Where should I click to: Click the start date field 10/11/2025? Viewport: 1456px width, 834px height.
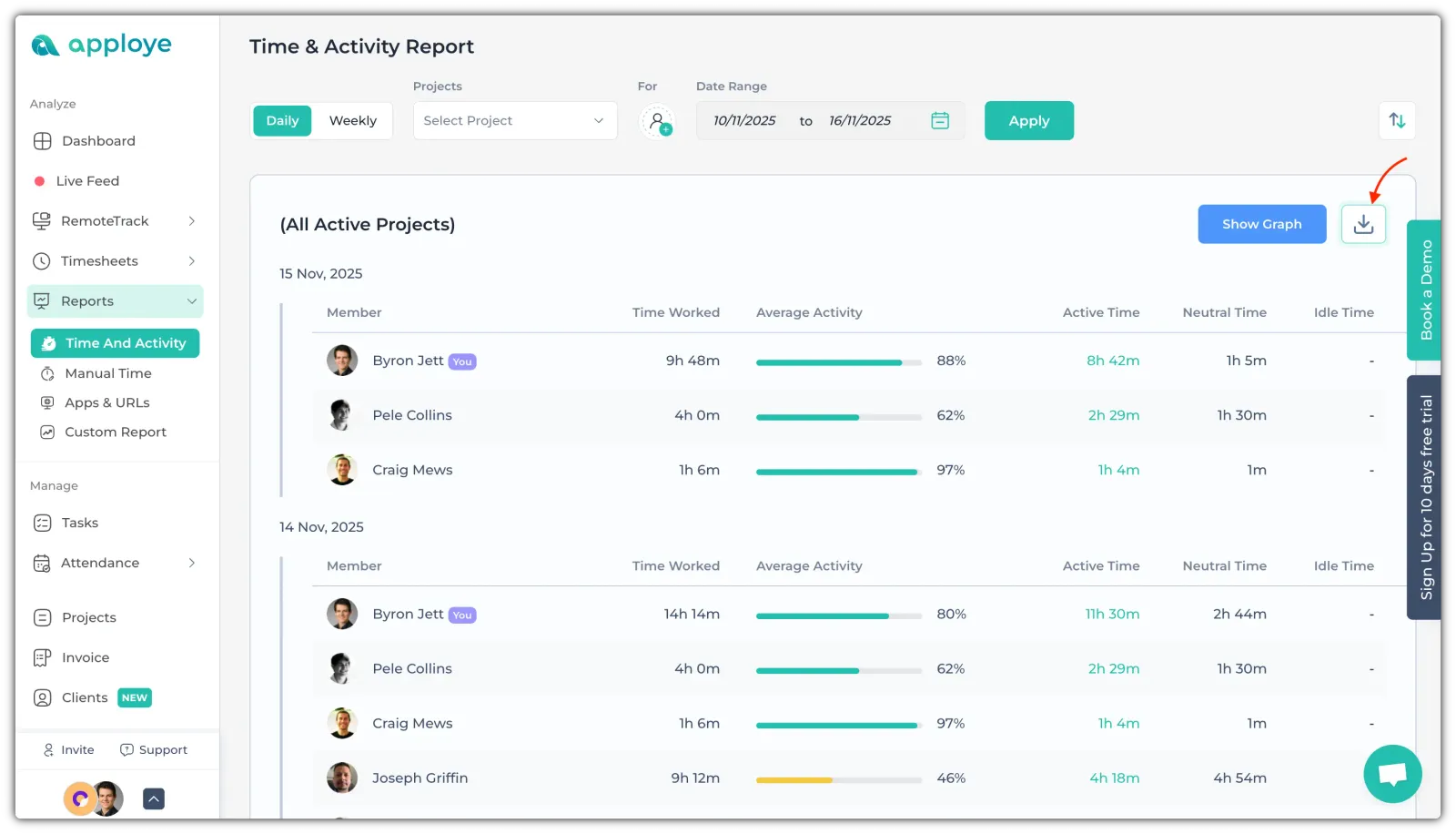pyautogui.click(x=744, y=120)
